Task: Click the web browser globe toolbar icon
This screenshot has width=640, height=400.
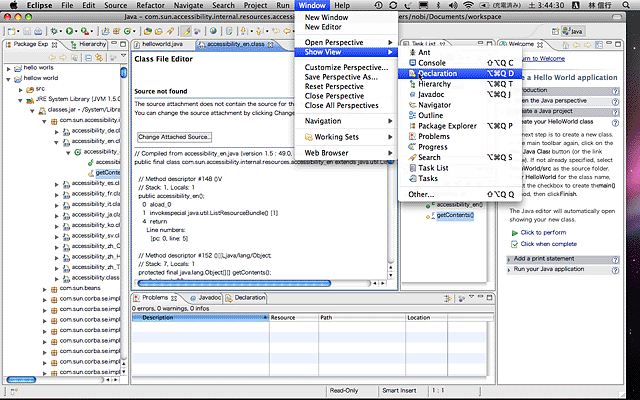Action: (213, 31)
